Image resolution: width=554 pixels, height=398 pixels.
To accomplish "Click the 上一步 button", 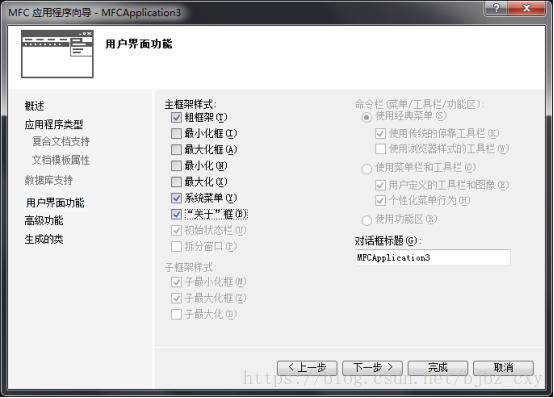I will point(307,368).
